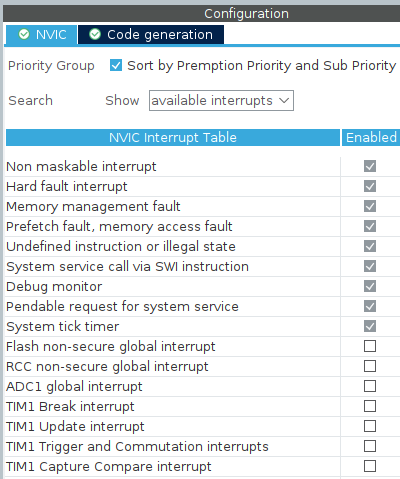Check the TIM1 Update interrupt box
This screenshot has height=479, width=400.
[x=370, y=426]
